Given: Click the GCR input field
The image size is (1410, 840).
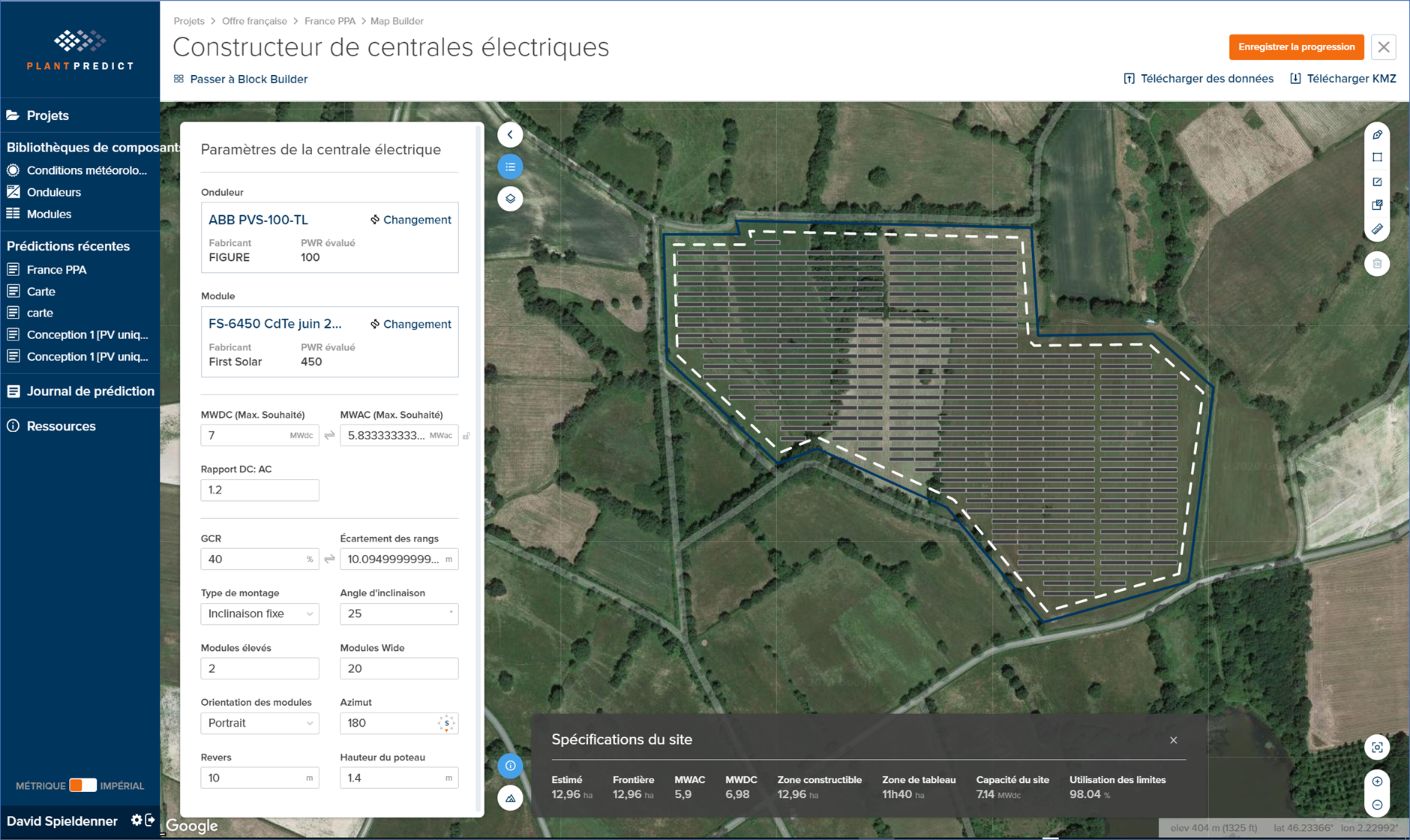Looking at the screenshot, I should click(x=253, y=559).
